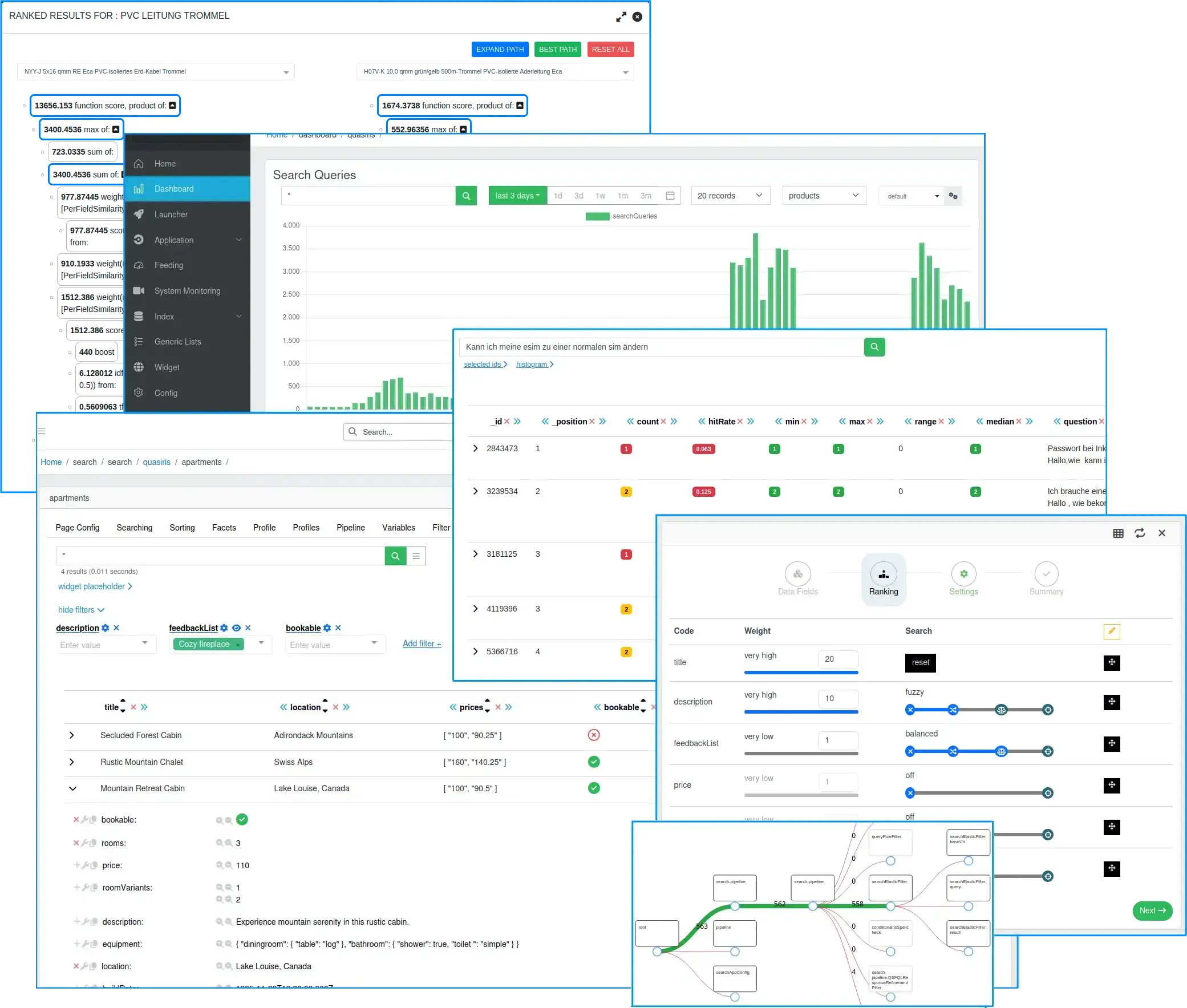Open the 20 records dropdown
1187x1008 pixels.
pos(730,196)
